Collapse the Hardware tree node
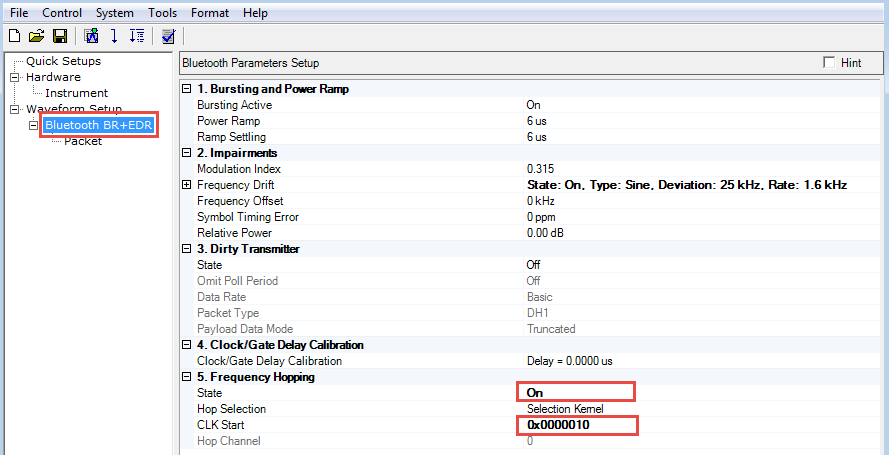 pos(15,77)
